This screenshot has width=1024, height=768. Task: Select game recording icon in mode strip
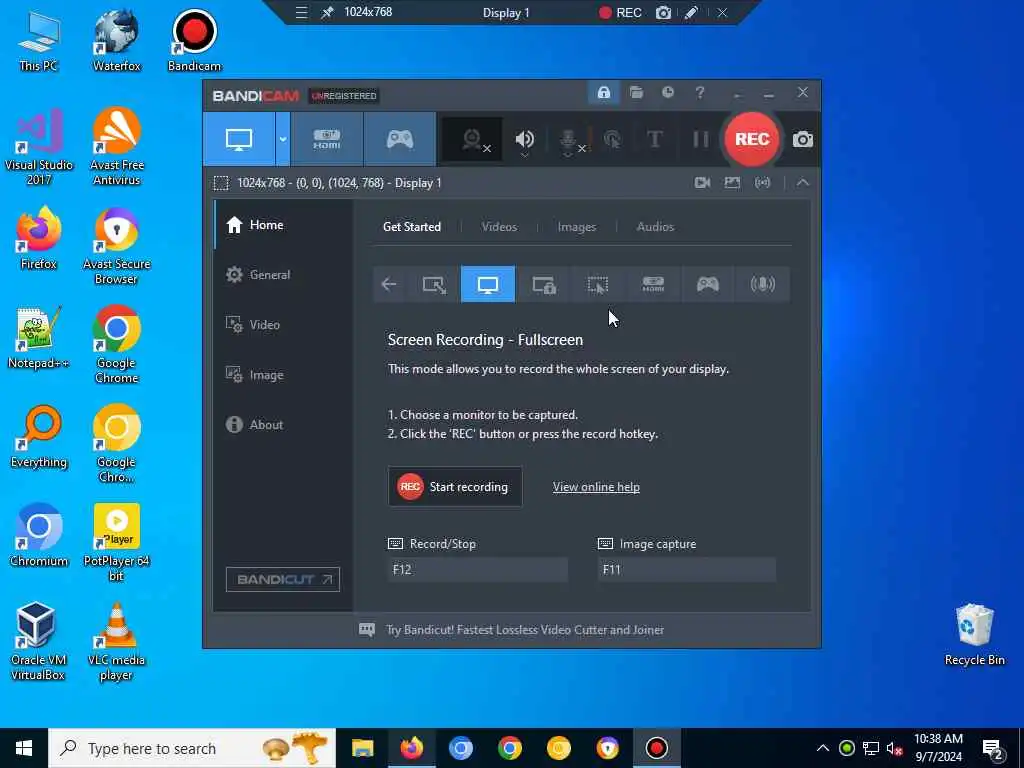click(708, 284)
